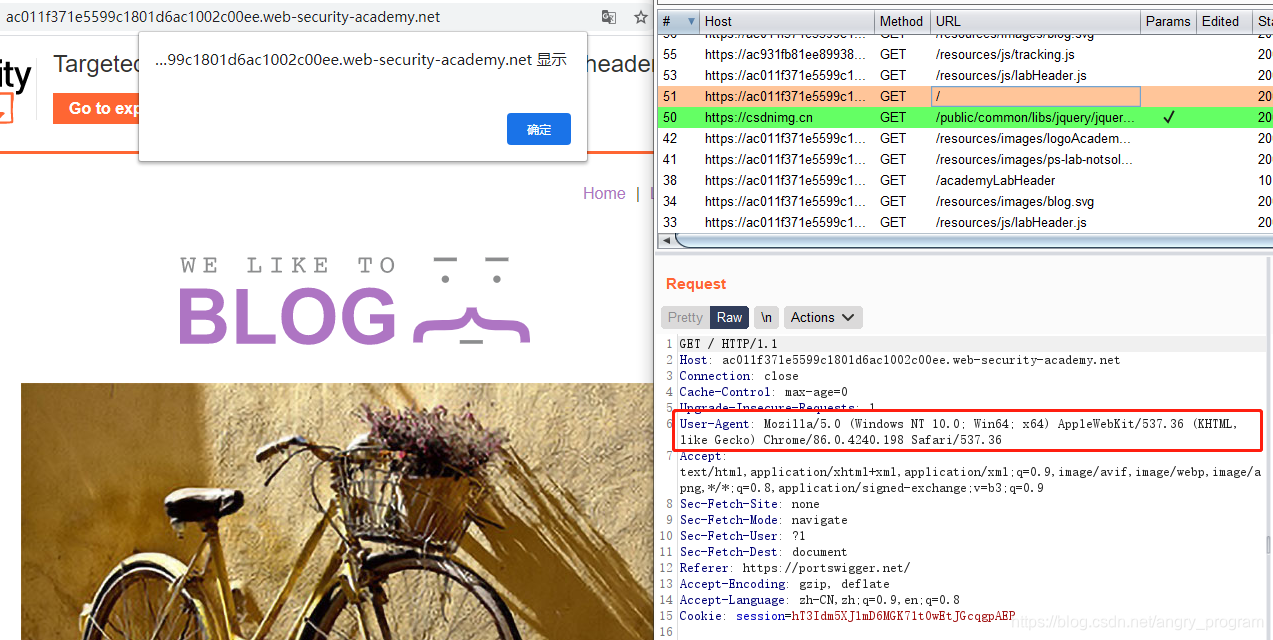1273x640 pixels.
Task: Click the Cookie session header line
Action: [x=847, y=616]
